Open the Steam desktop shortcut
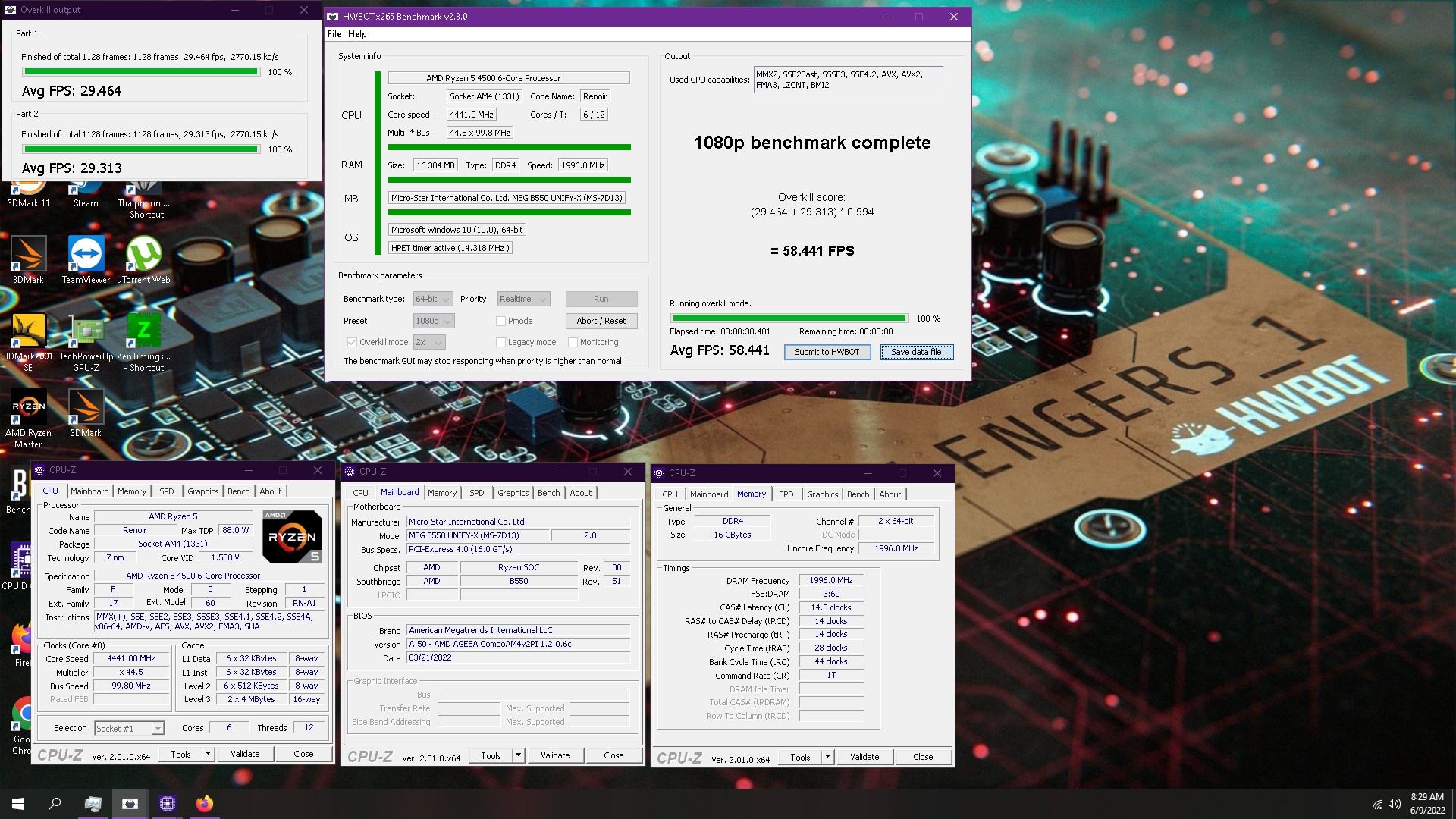Screen dimensions: 1456x819 tap(86, 193)
